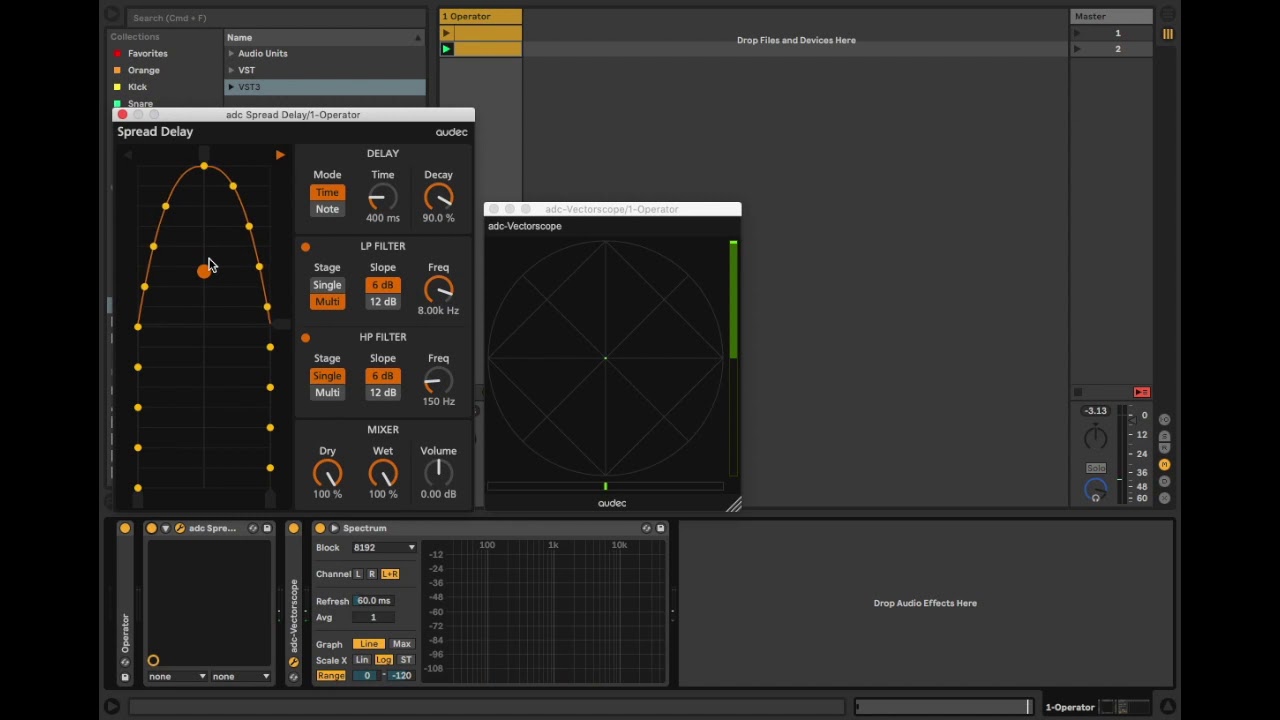Set HP Filter stage to Multi
Screen dimensions: 1280x720
pyautogui.click(x=327, y=392)
